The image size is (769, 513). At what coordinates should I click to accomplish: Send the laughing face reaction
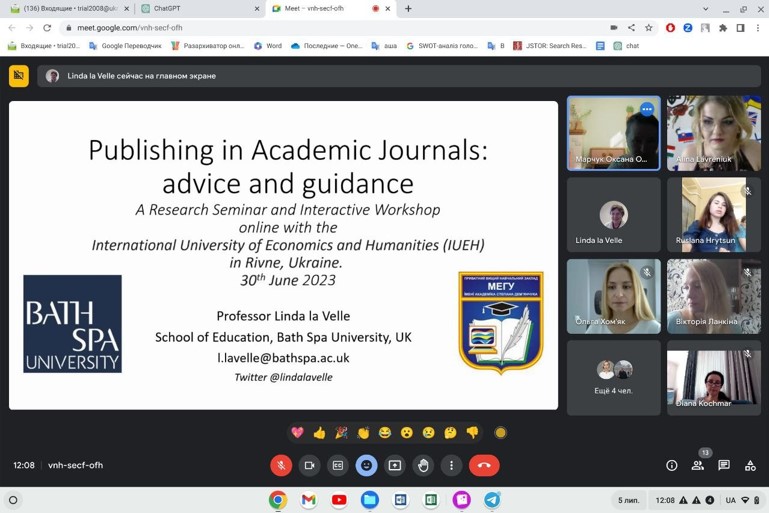385,433
